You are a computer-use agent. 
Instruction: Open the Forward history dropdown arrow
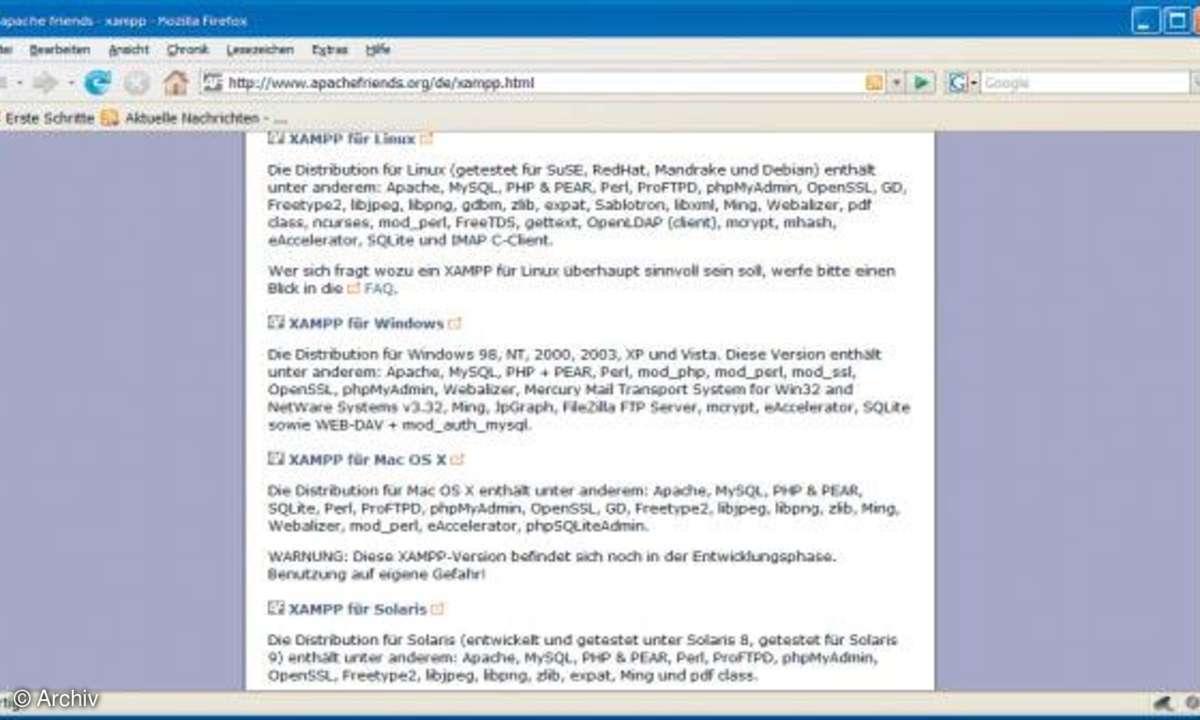click(71, 83)
